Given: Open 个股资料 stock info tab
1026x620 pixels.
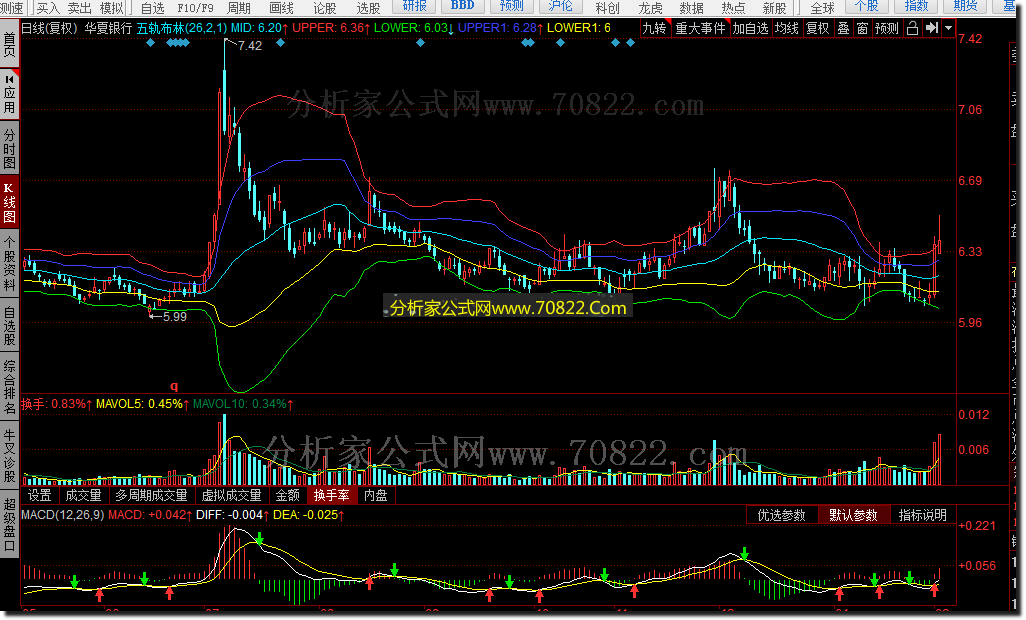Looking at the screenshot, I should pyautogui.click(x=9, y=263).
